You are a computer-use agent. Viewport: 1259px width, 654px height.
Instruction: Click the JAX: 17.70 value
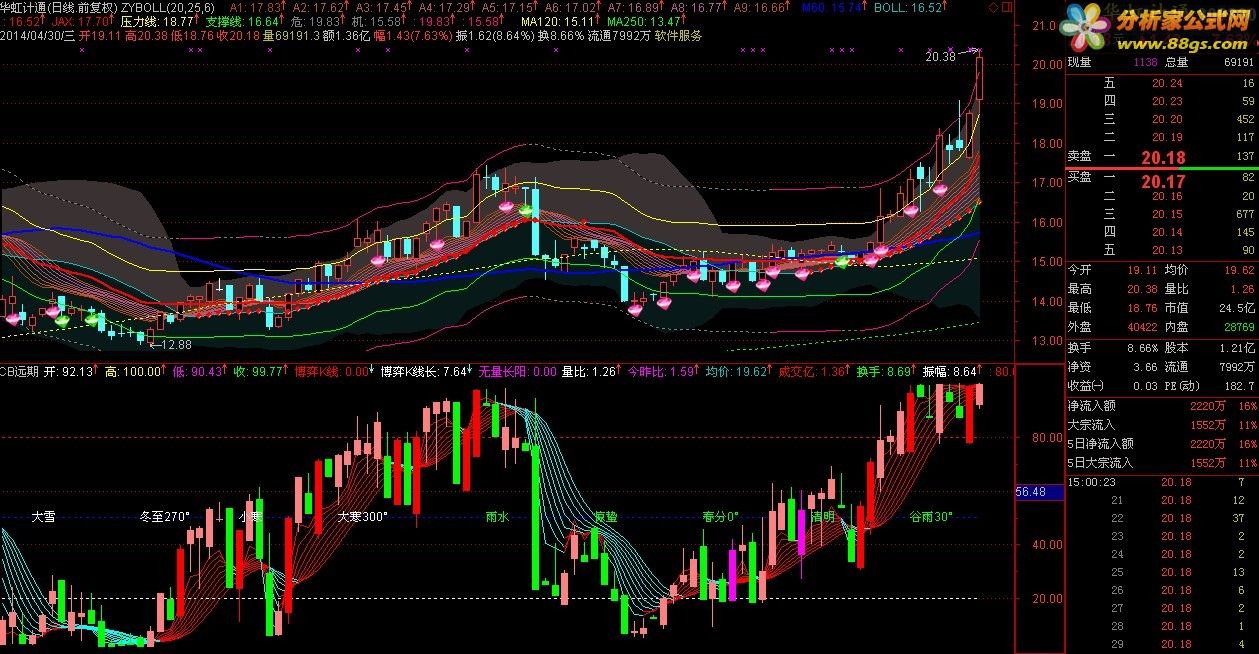(x=80, y=21)
